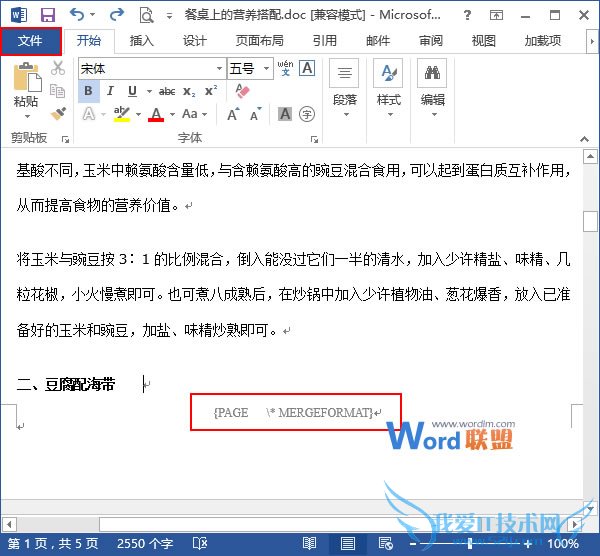Click the Copy icon

pos(58,91)
